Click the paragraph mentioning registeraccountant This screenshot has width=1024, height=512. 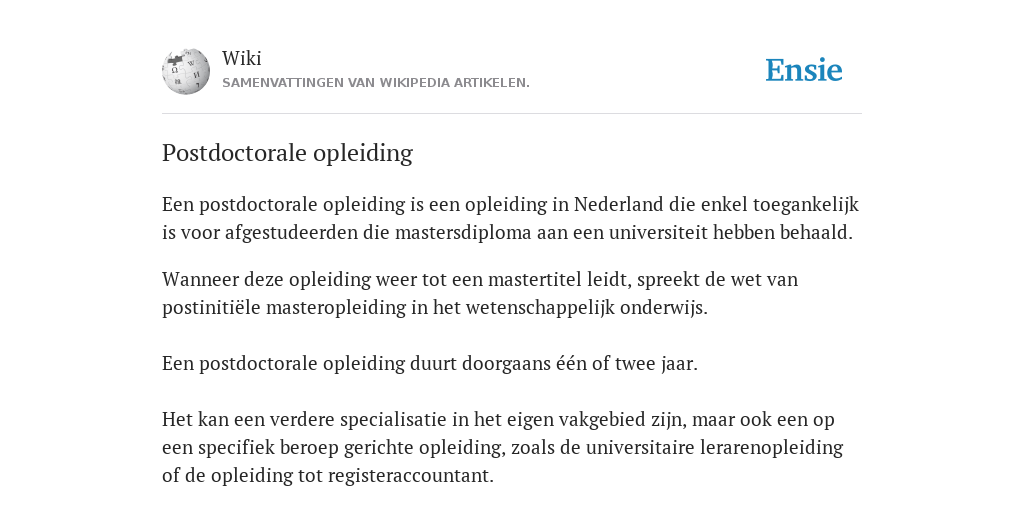(x=502, y=447)
